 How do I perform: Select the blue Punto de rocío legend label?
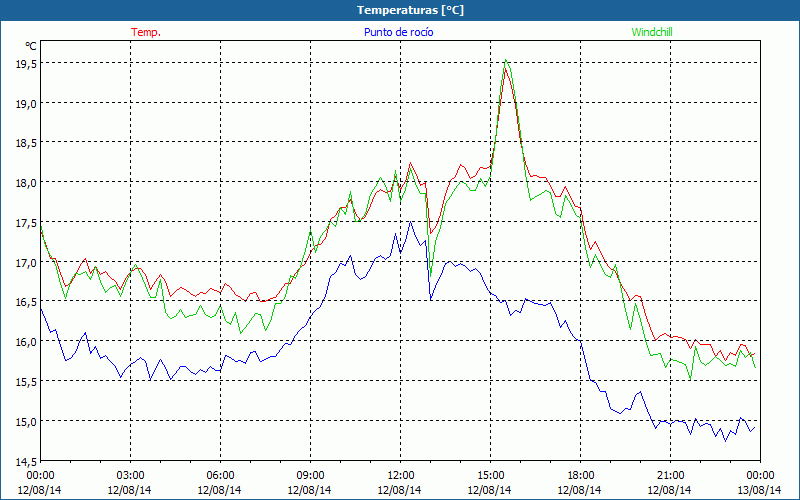pyautogui.click(x=398, y=32)
